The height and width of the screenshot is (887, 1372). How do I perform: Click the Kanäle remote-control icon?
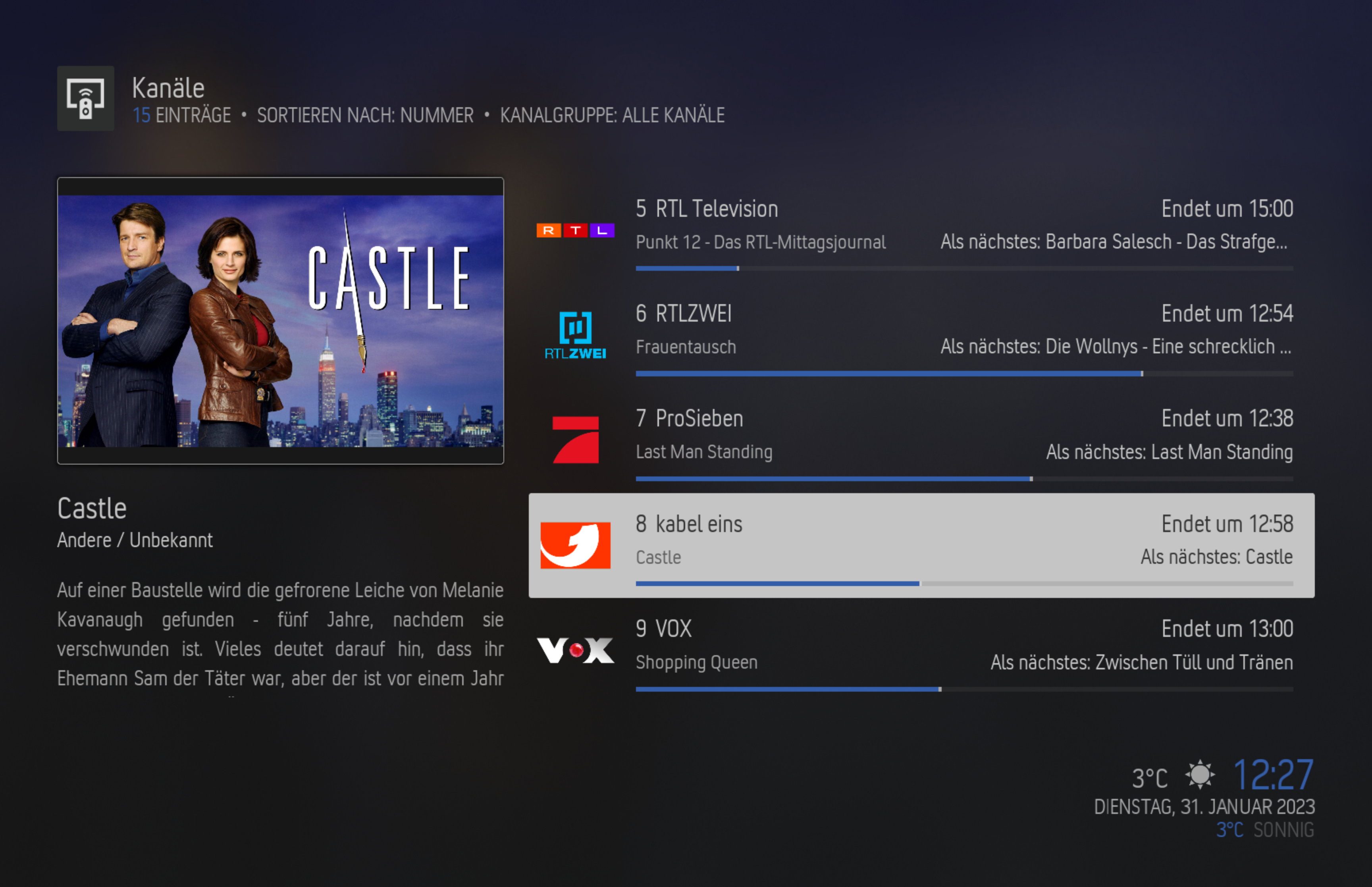point(85,98)
